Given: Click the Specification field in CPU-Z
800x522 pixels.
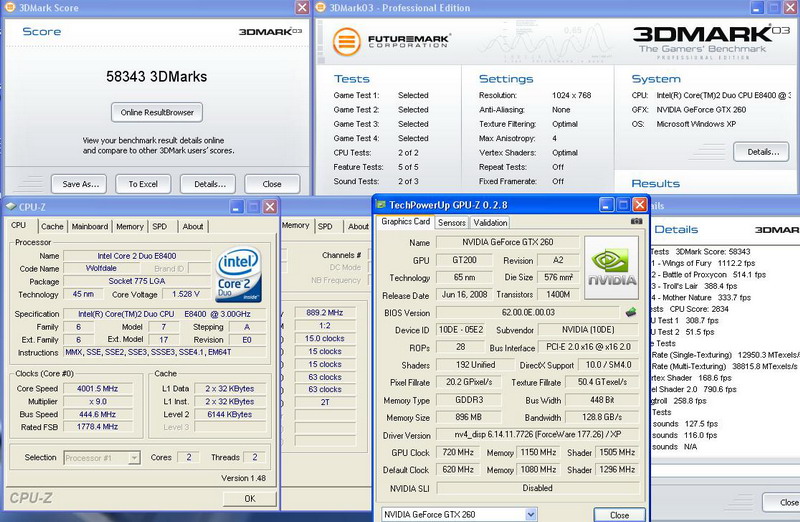Looking at the screenshot, I should tap(164, 314).
